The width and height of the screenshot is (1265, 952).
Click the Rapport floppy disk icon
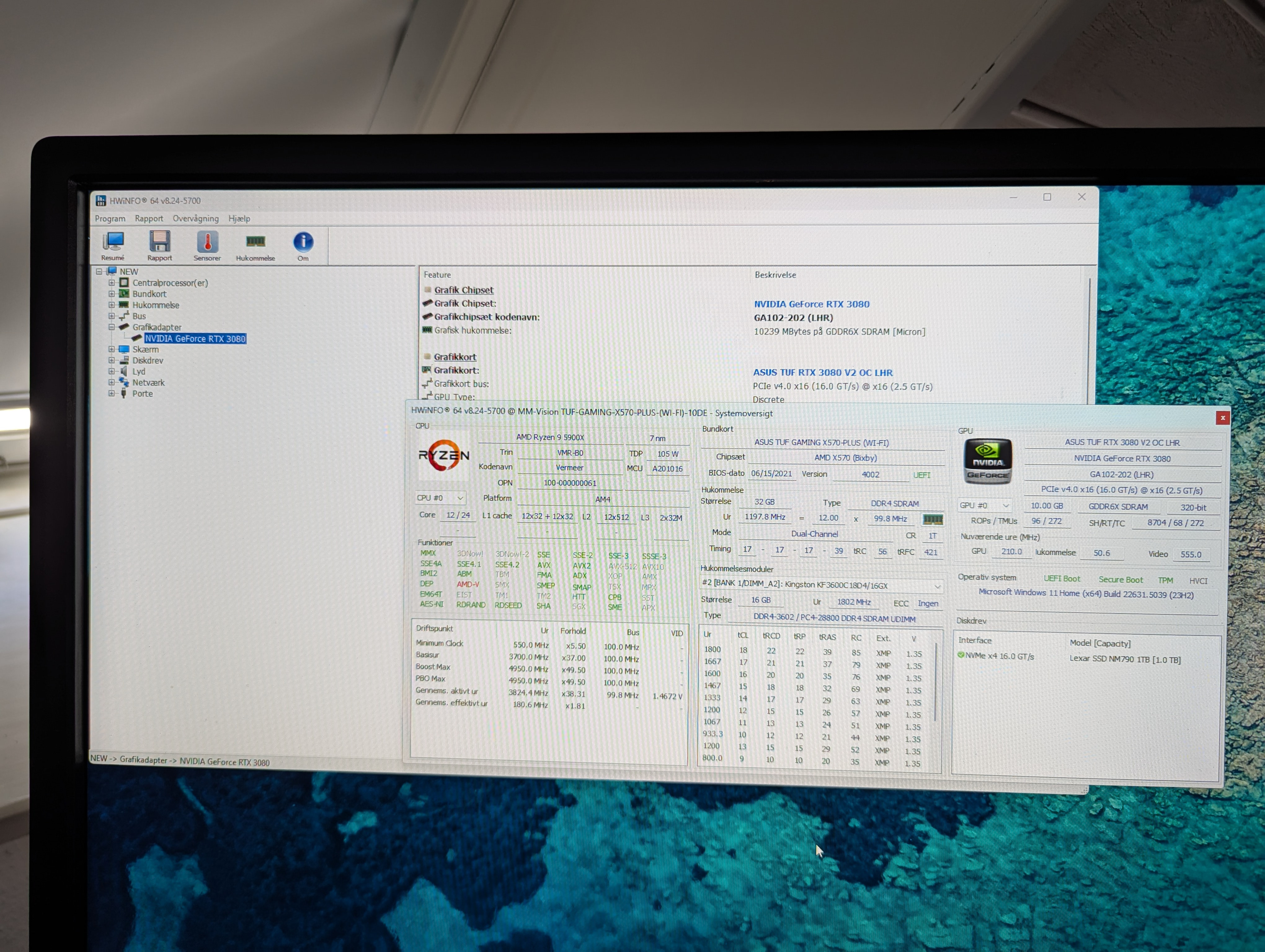pos(160,242)
